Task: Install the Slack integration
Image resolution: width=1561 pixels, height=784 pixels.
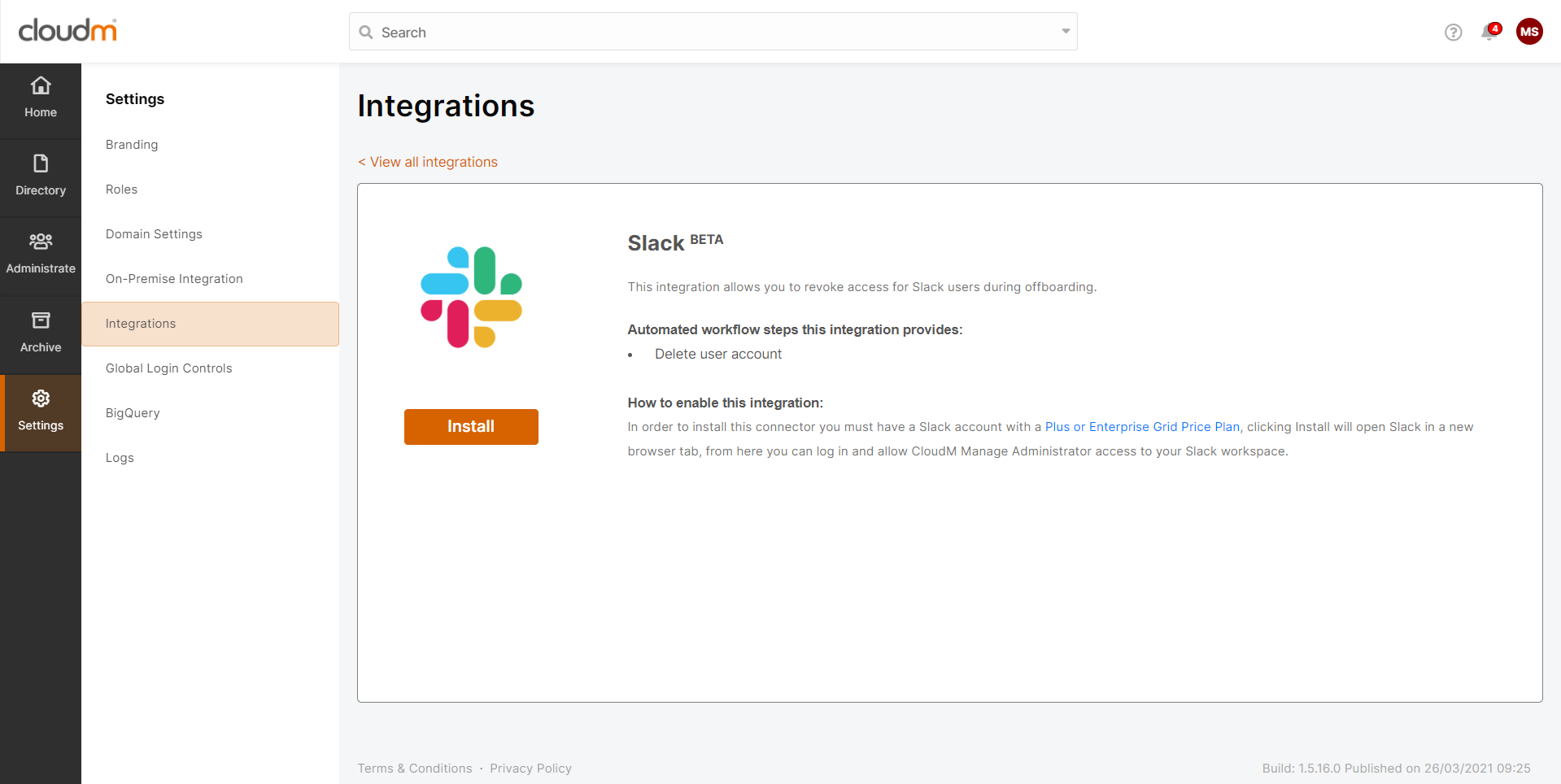Action: click(471, 427)
